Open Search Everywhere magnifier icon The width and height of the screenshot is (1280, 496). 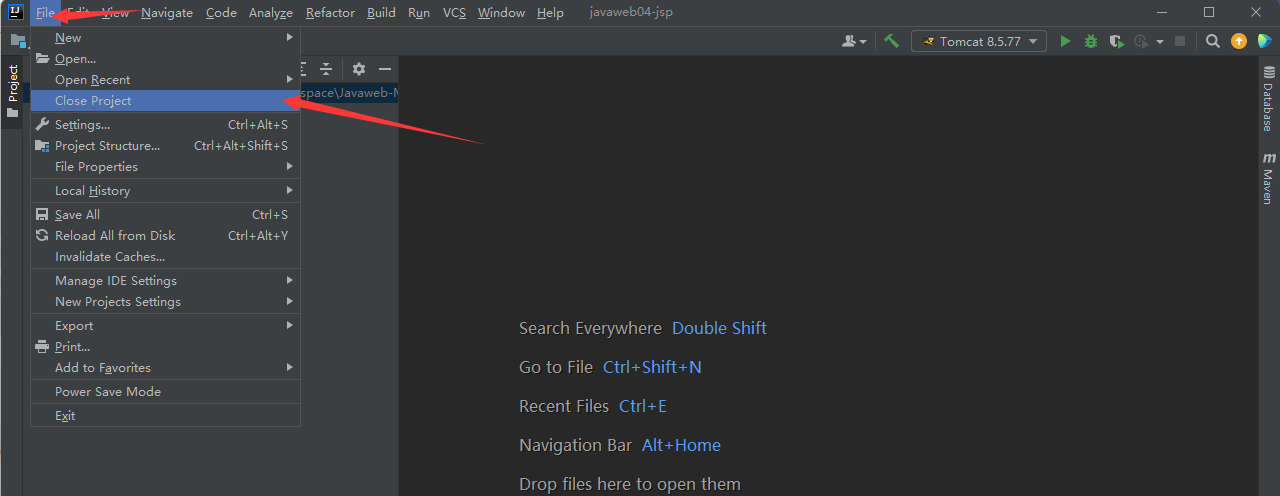coord(1212,41)
